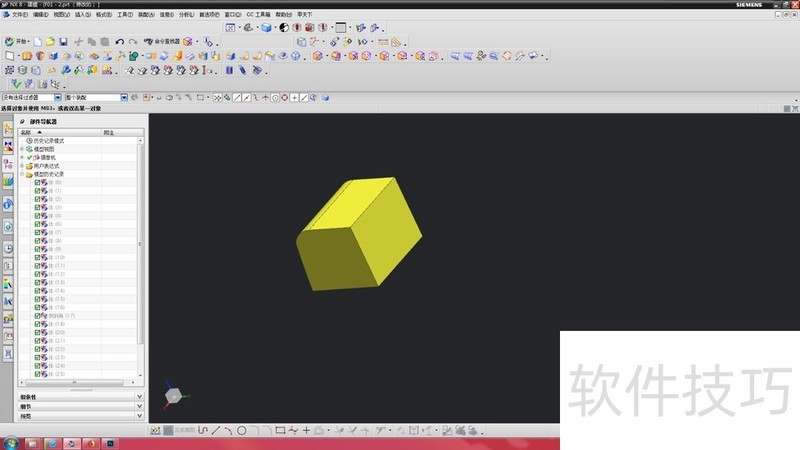Click the circle tool in bottom sketch toolbar
The image size is (800, 450).
tap(242, 431)
